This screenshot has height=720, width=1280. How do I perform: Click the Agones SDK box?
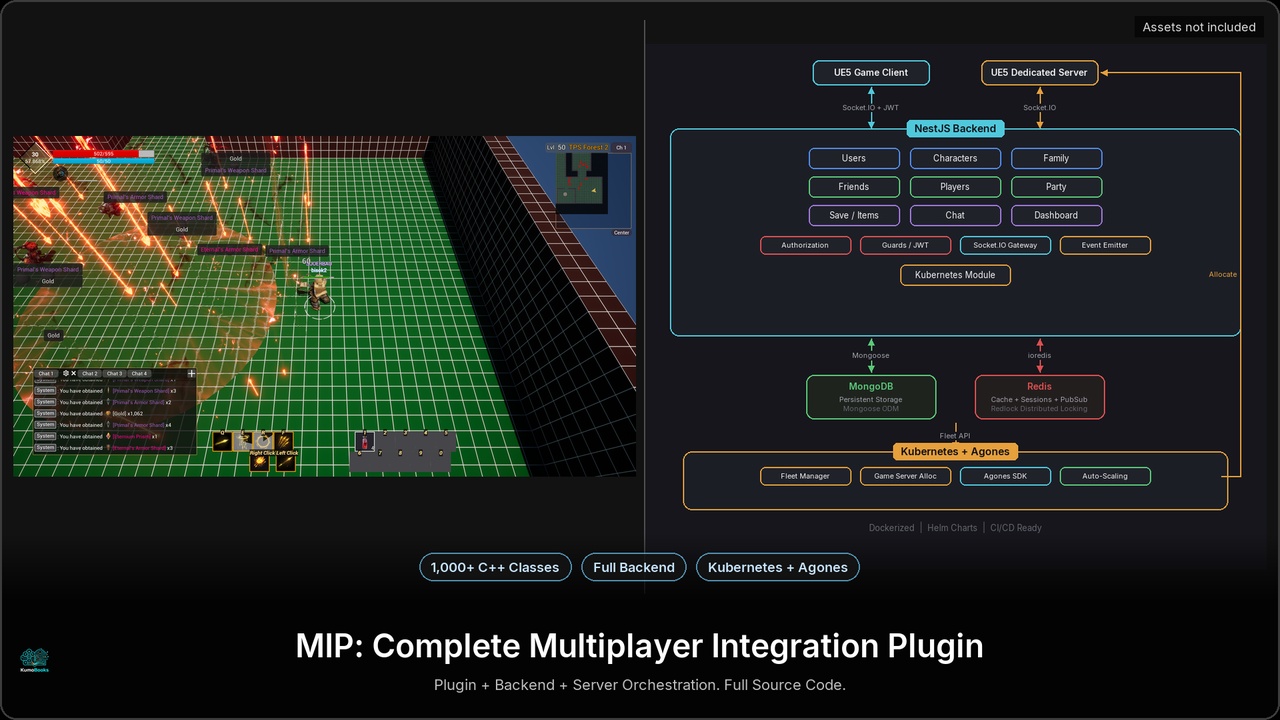1005,476
